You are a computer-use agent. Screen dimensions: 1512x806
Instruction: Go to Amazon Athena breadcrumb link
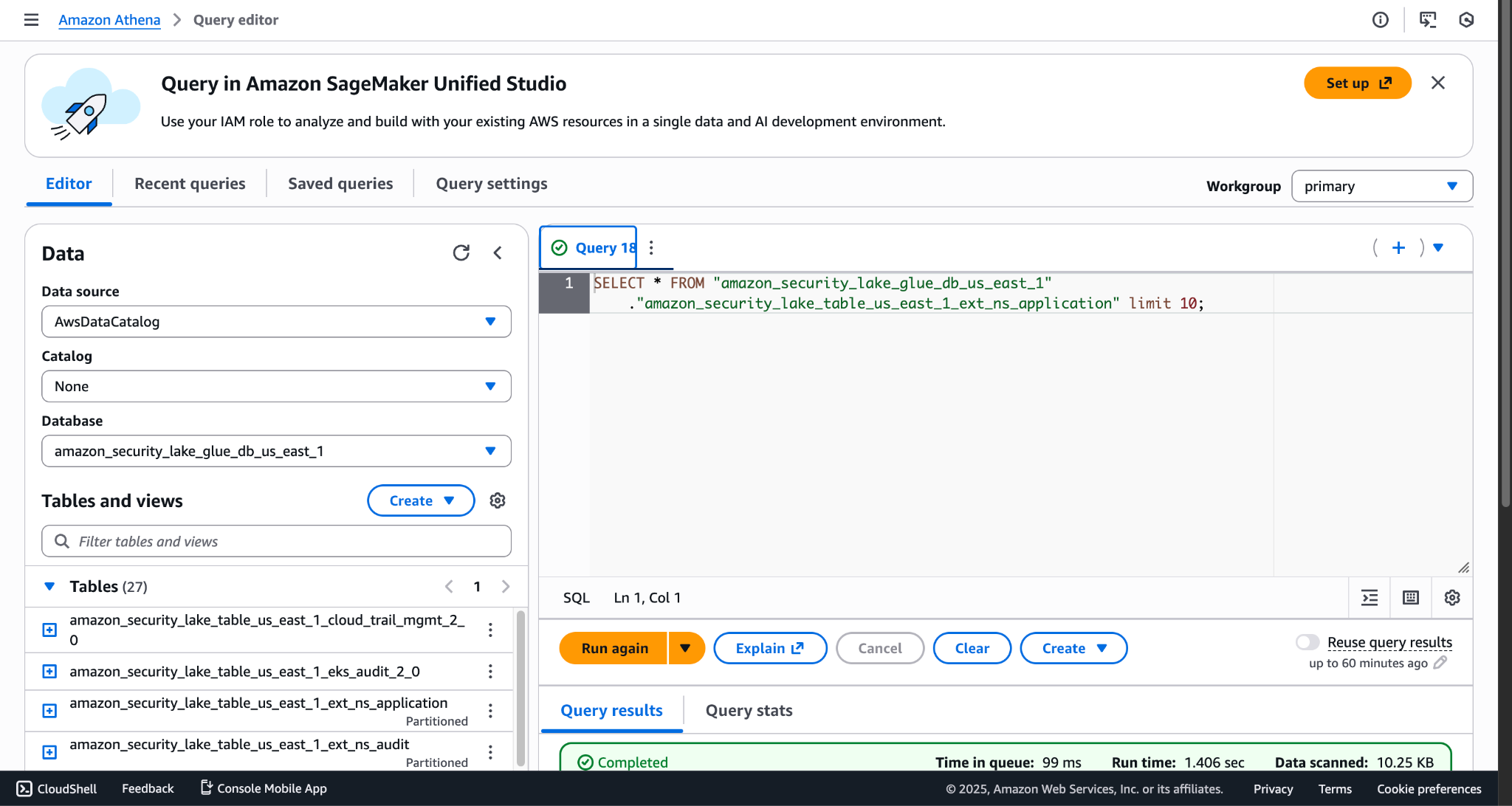109,20
